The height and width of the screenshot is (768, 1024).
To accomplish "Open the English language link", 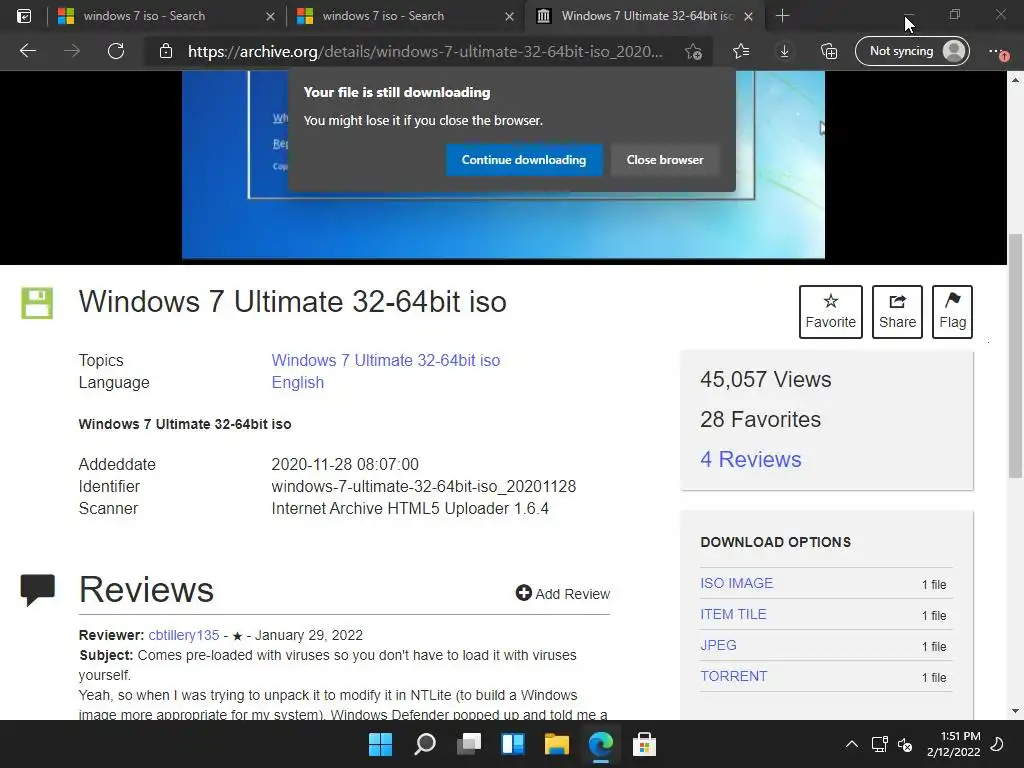I will (298, 382).
